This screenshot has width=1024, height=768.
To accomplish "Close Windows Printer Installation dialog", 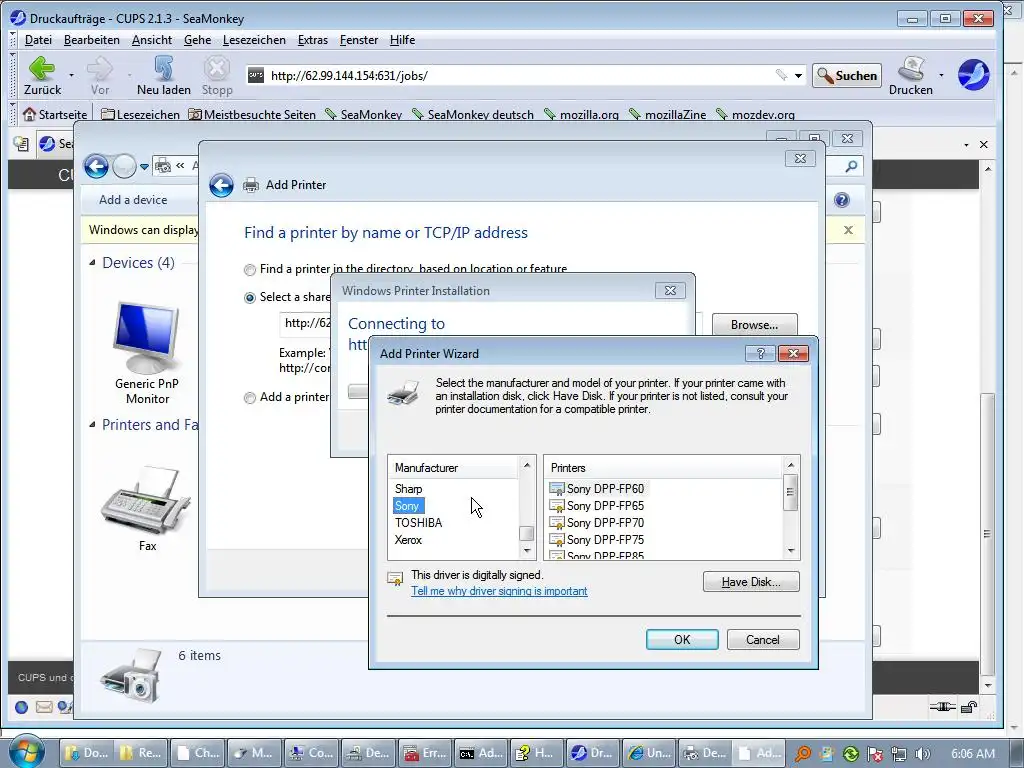I will tap(670, 291).
